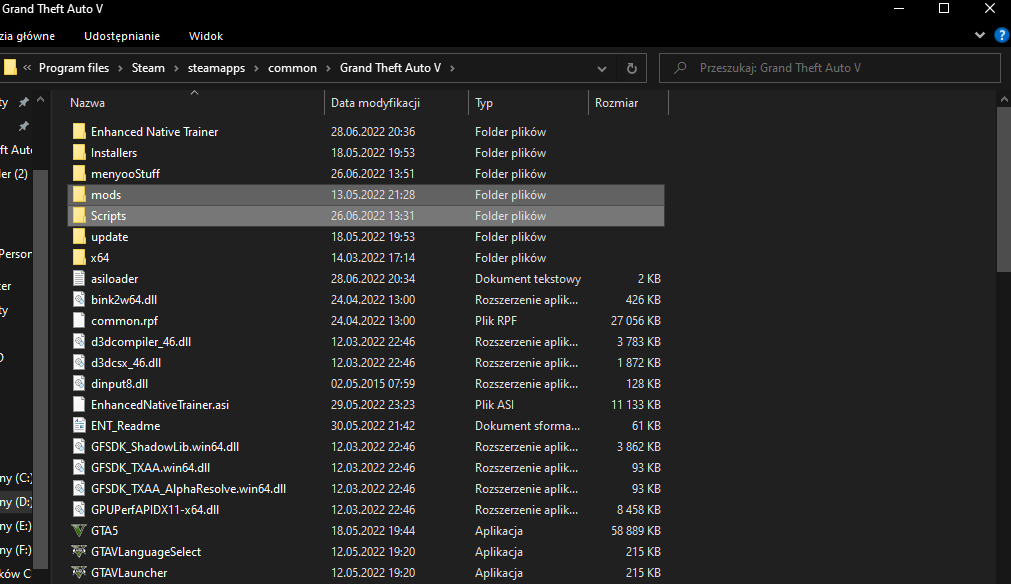Open Explorer help question mark icon

[x=1002, y=35]
